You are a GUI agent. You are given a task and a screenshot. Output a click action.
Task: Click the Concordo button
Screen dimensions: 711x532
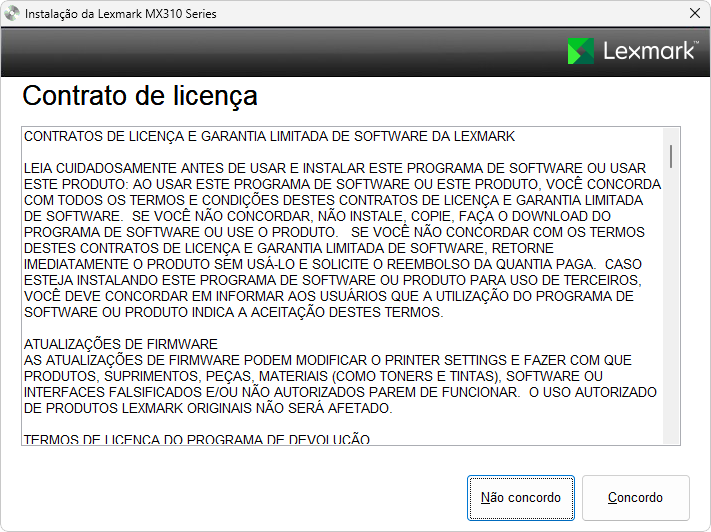point(636,498)
